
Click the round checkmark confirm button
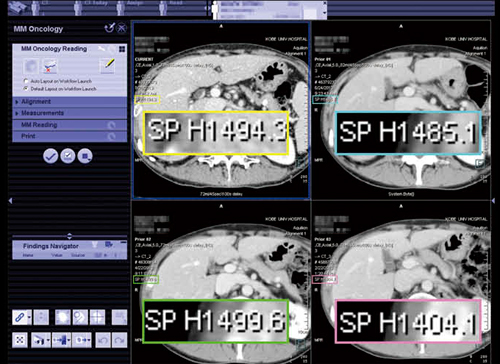tap(51, 156)
